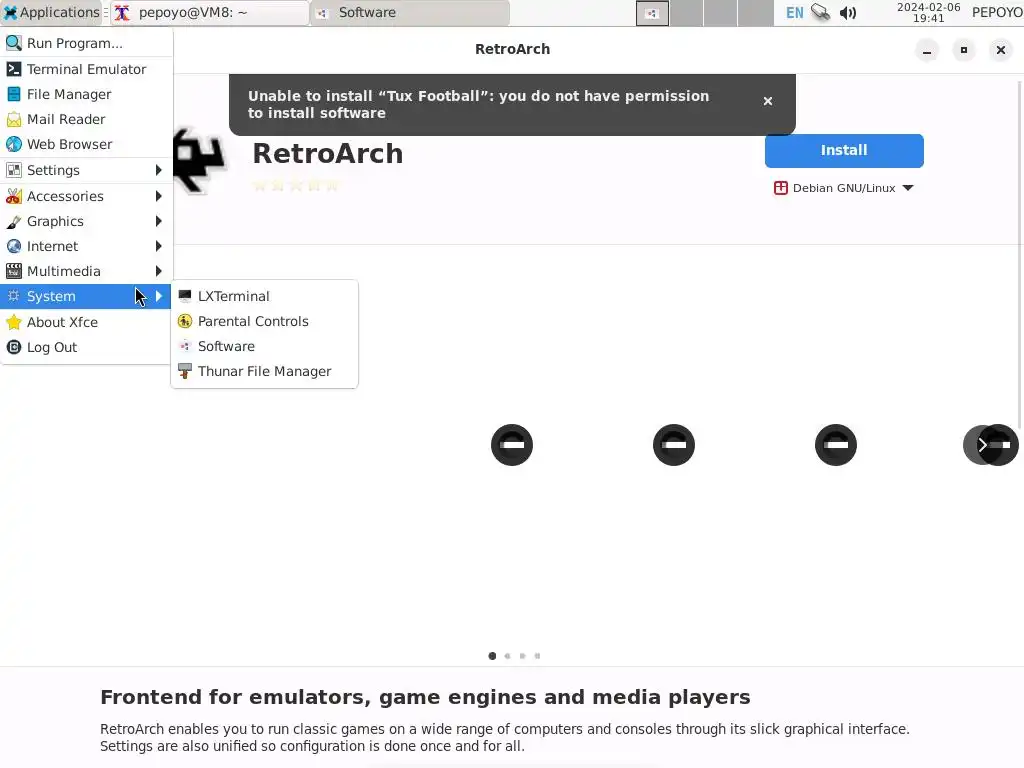Click the LXTerminal monitor icon
Viewport: 1024px width, 768px height.
click(x=185, y=296)
